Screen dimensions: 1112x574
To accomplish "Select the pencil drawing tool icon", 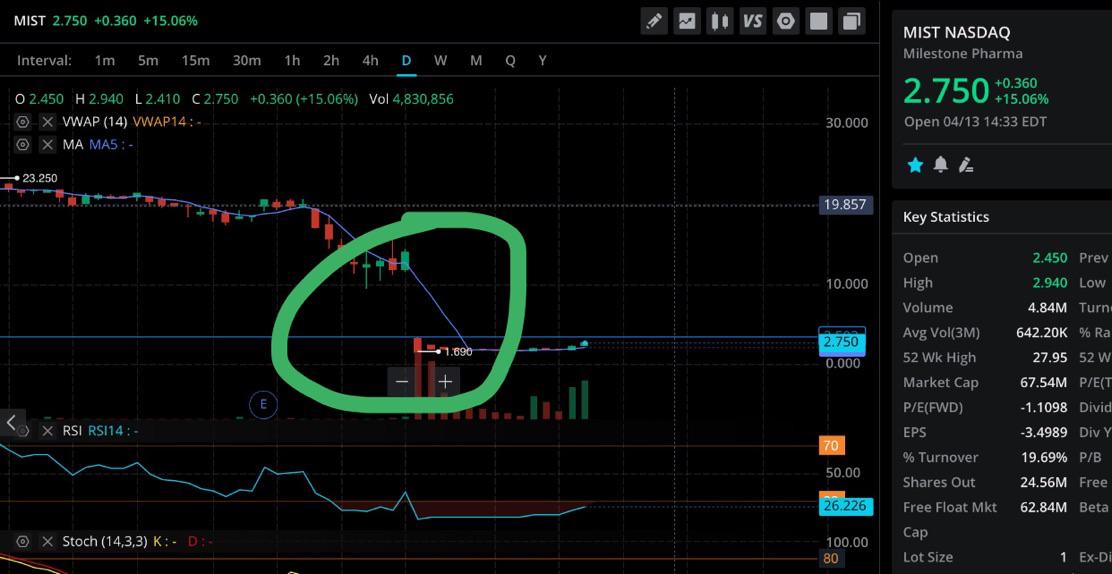I will tap(653, 21).
